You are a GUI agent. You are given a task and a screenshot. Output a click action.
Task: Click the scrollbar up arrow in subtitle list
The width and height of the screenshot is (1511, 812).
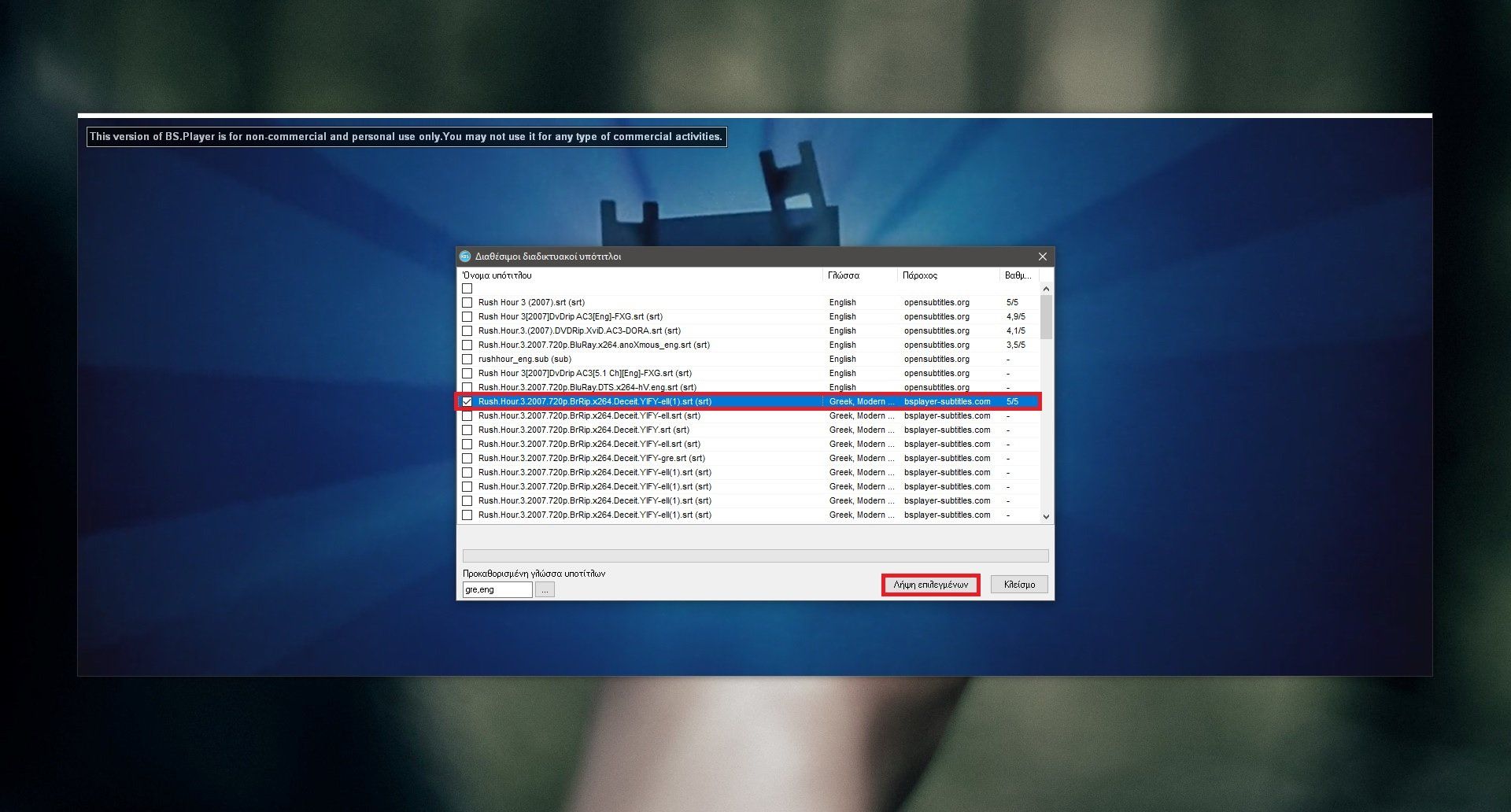point(1046,289)
